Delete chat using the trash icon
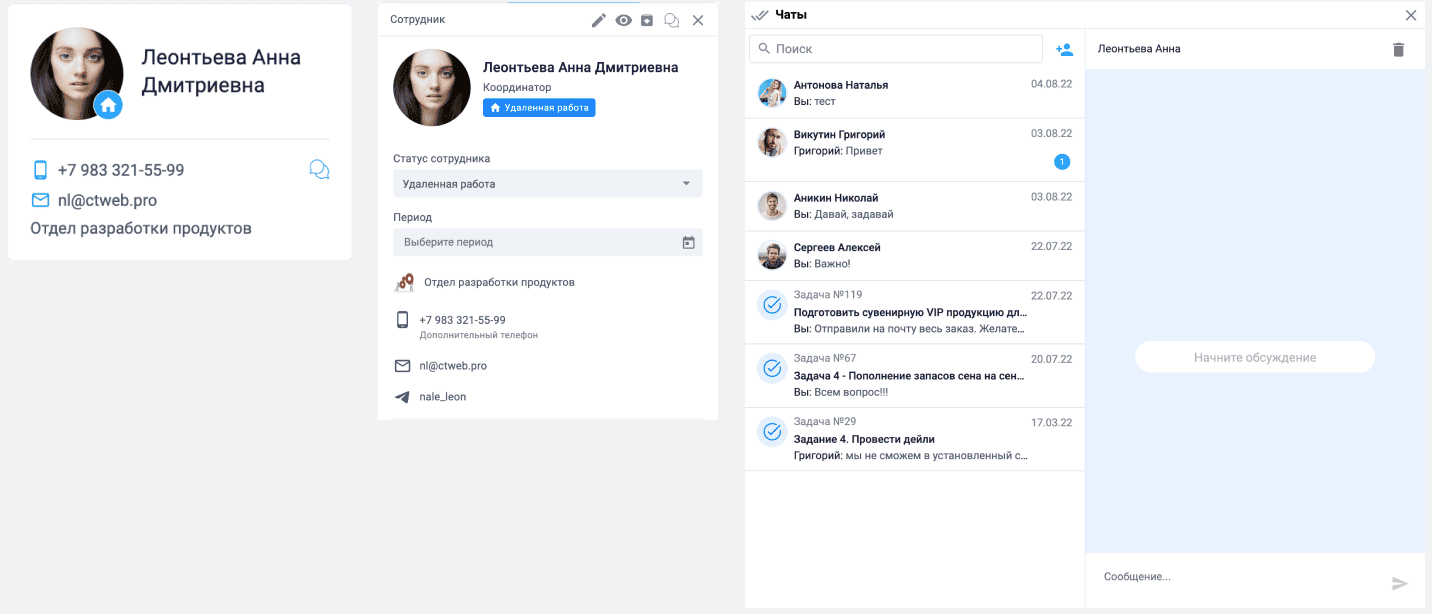This screenshot has height=614, width=1432. tap(1398, 49)
